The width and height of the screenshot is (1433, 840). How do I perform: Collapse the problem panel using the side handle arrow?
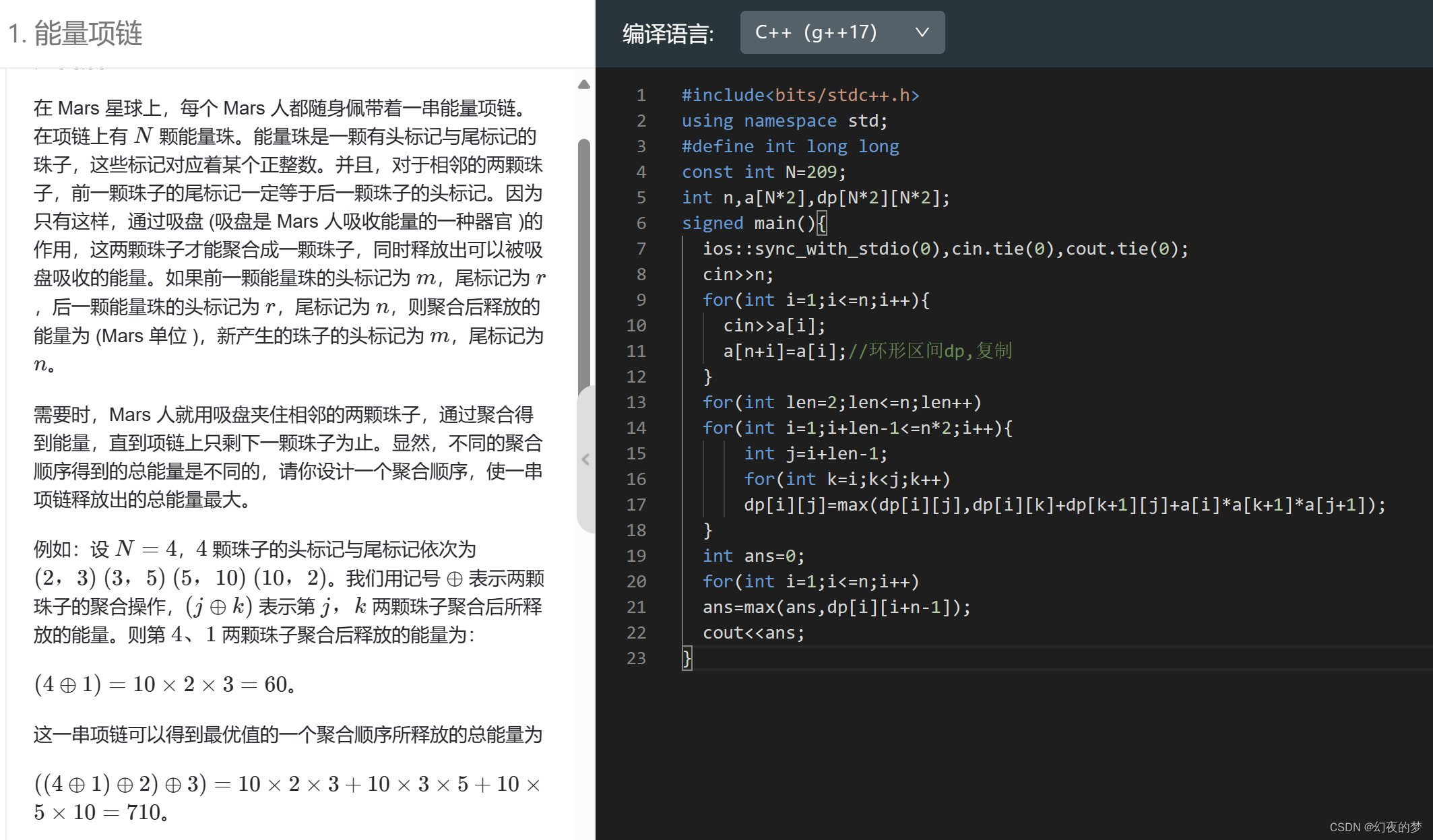coord(585,459)
